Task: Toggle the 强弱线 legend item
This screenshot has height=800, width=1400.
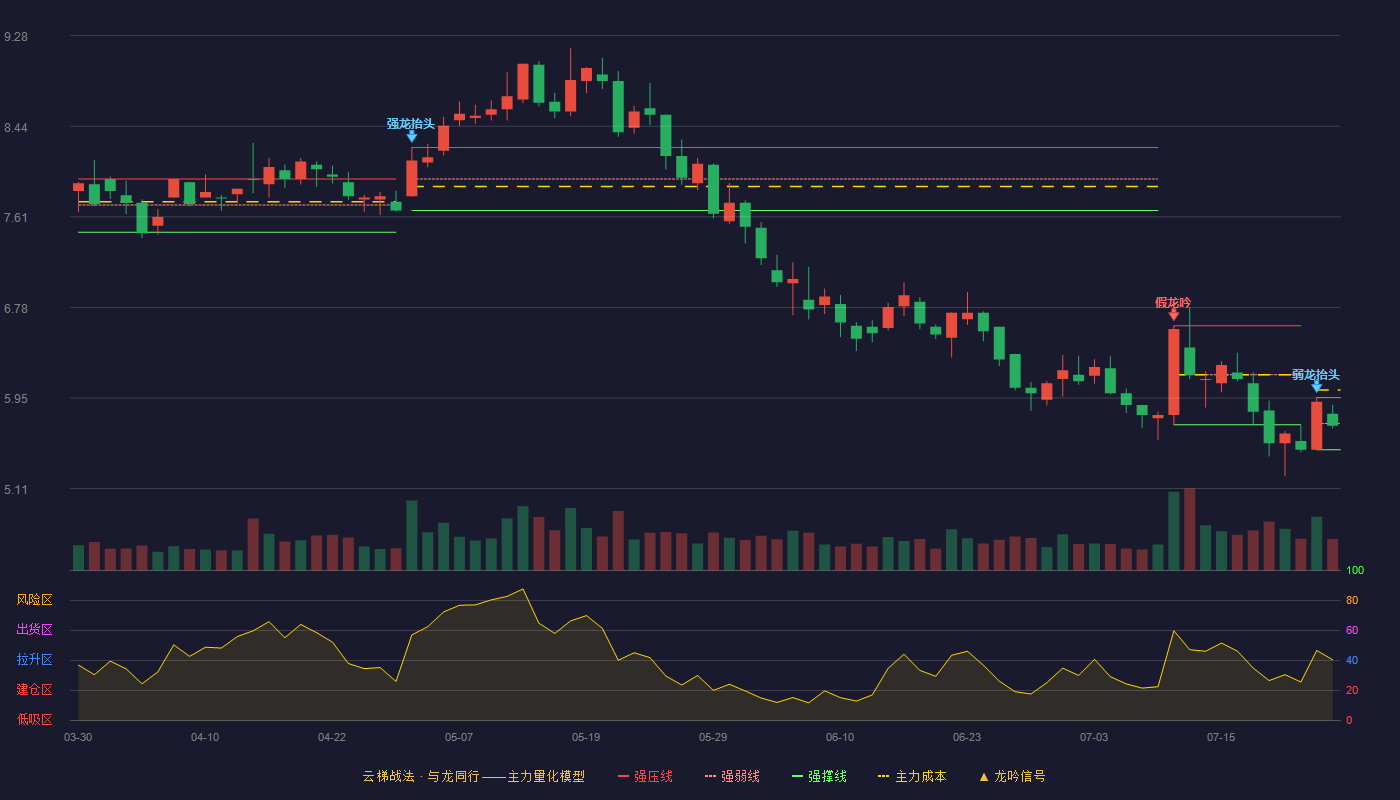Action: (x=732, y=776)
